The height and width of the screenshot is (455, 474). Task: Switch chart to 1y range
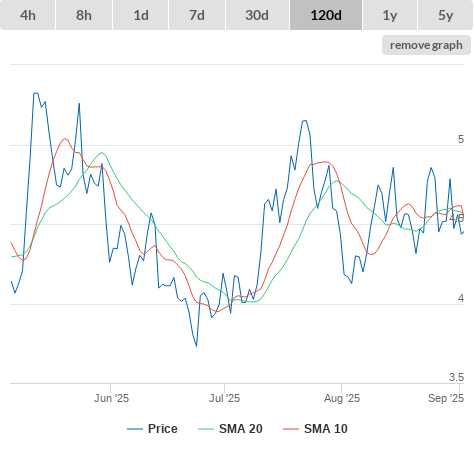(x=390, y=15)
